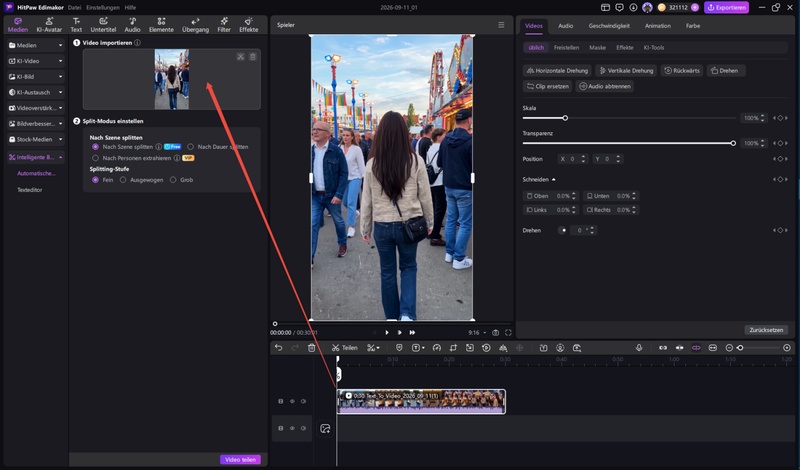The height and width of the screenshot is (470, 800).
Task: Zoom out timeline with minus icon
Action: 729,348
